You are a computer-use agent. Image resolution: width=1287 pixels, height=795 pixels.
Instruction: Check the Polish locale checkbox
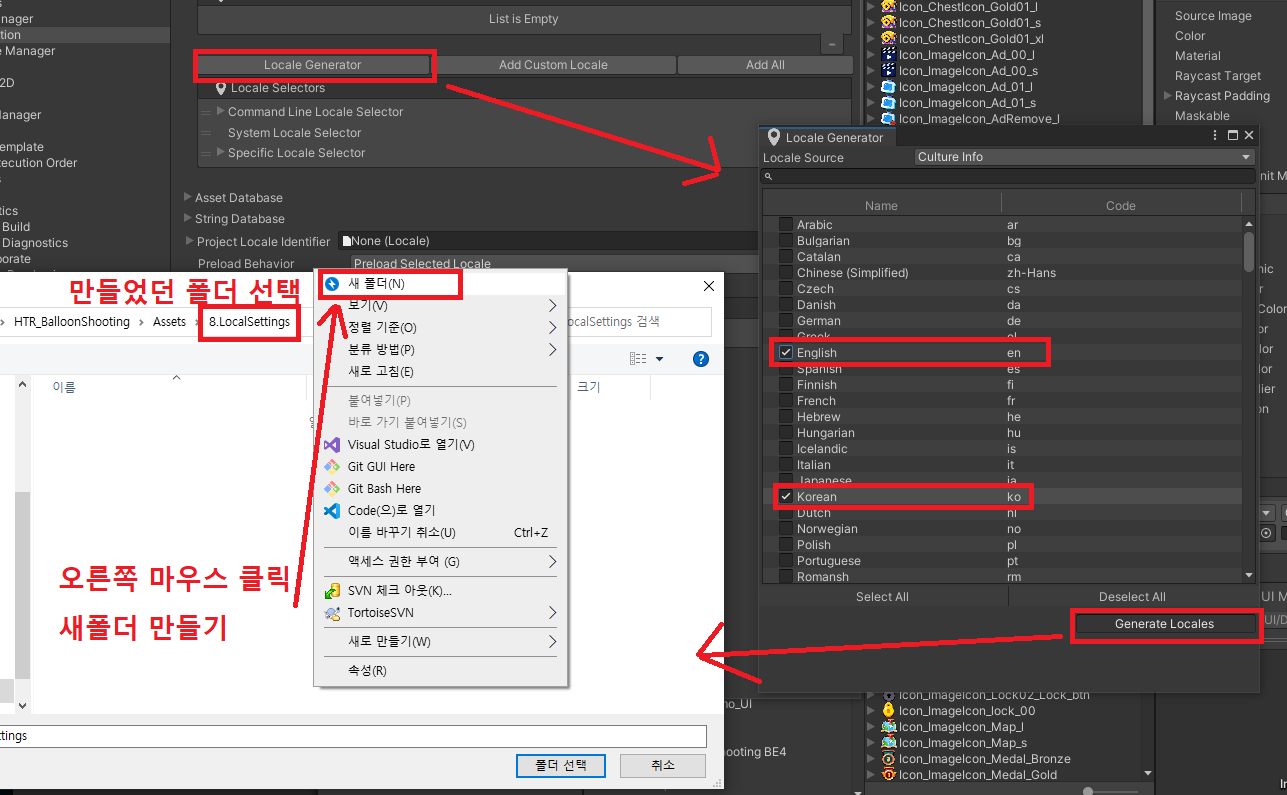click(x=786, y=545)
